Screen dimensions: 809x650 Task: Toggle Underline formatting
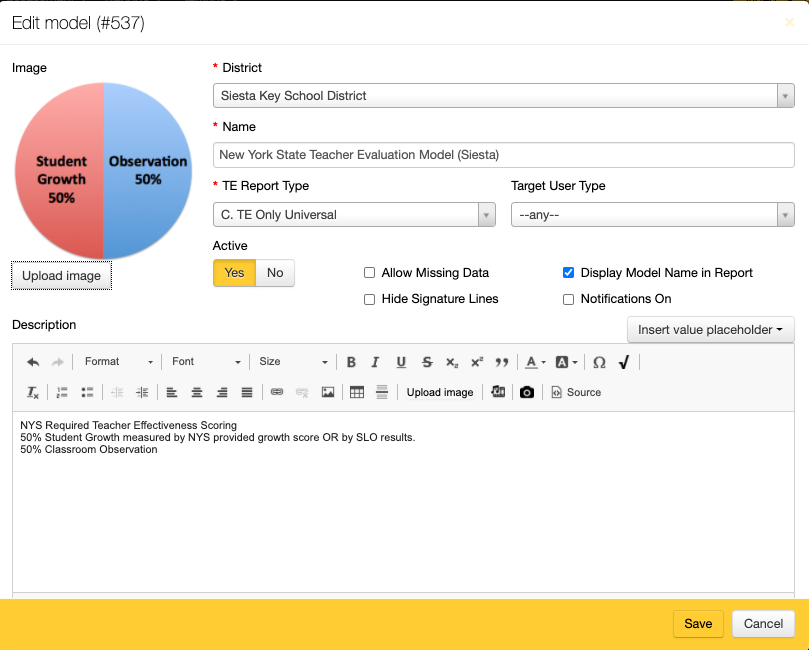click(x=401, y=362)
